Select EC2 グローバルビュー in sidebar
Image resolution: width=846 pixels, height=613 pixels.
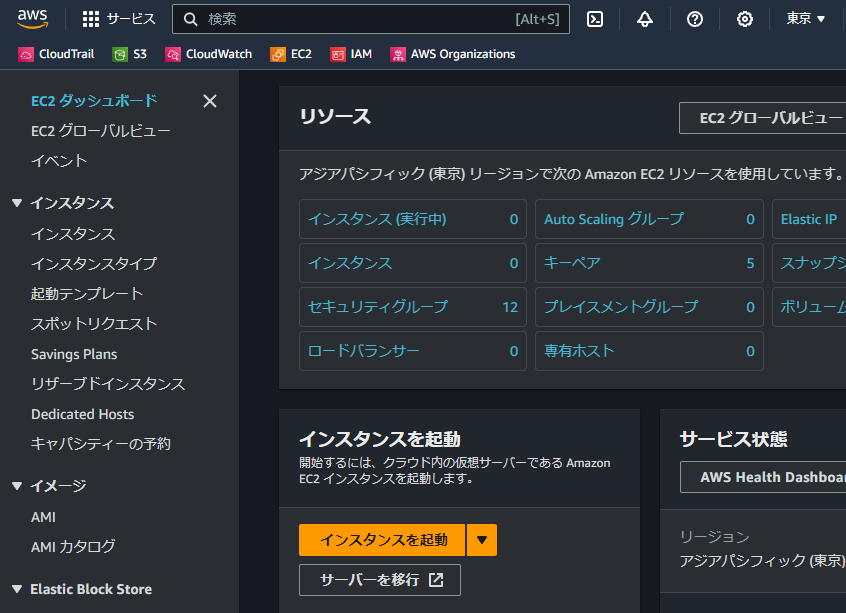(x=101, y=131)
